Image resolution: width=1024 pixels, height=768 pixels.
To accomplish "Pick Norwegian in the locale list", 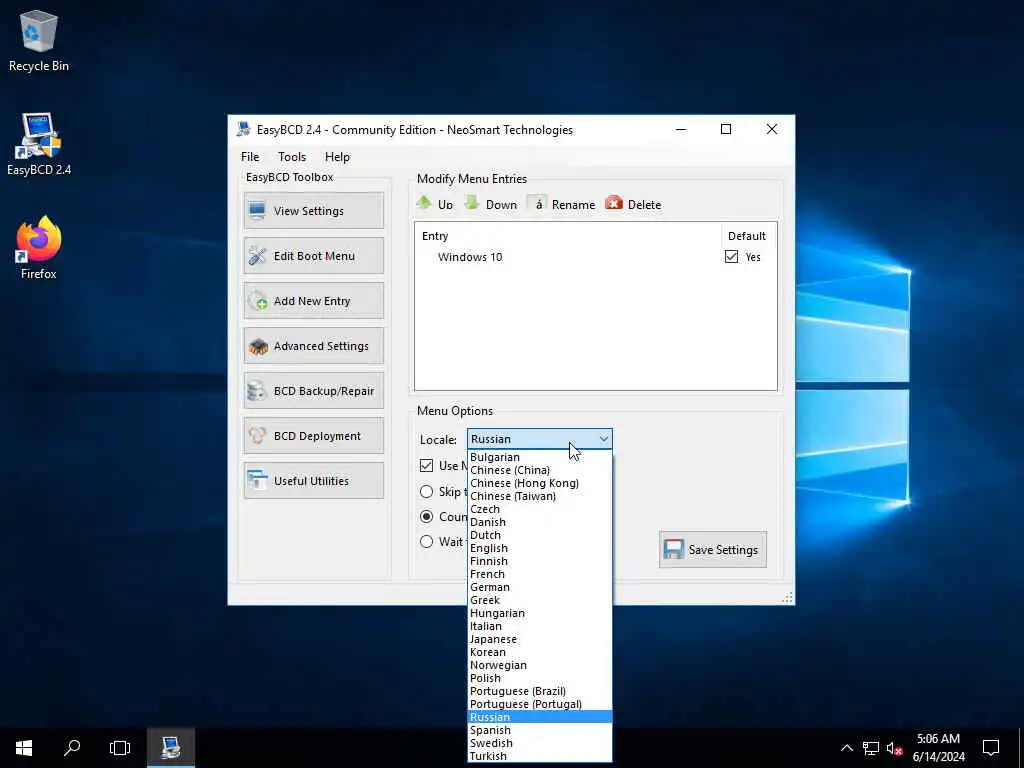I will click(x=540, y=665).
